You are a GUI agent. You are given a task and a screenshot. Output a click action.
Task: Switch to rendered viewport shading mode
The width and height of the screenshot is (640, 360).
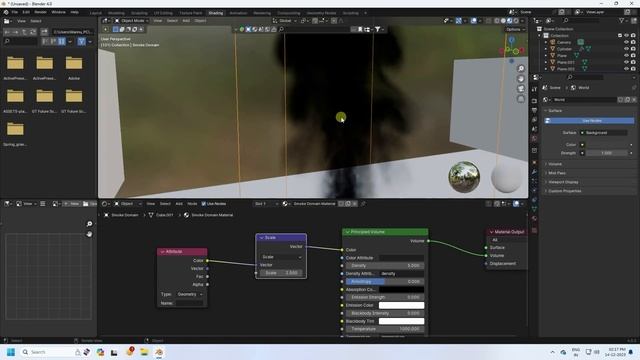point(516,20)
